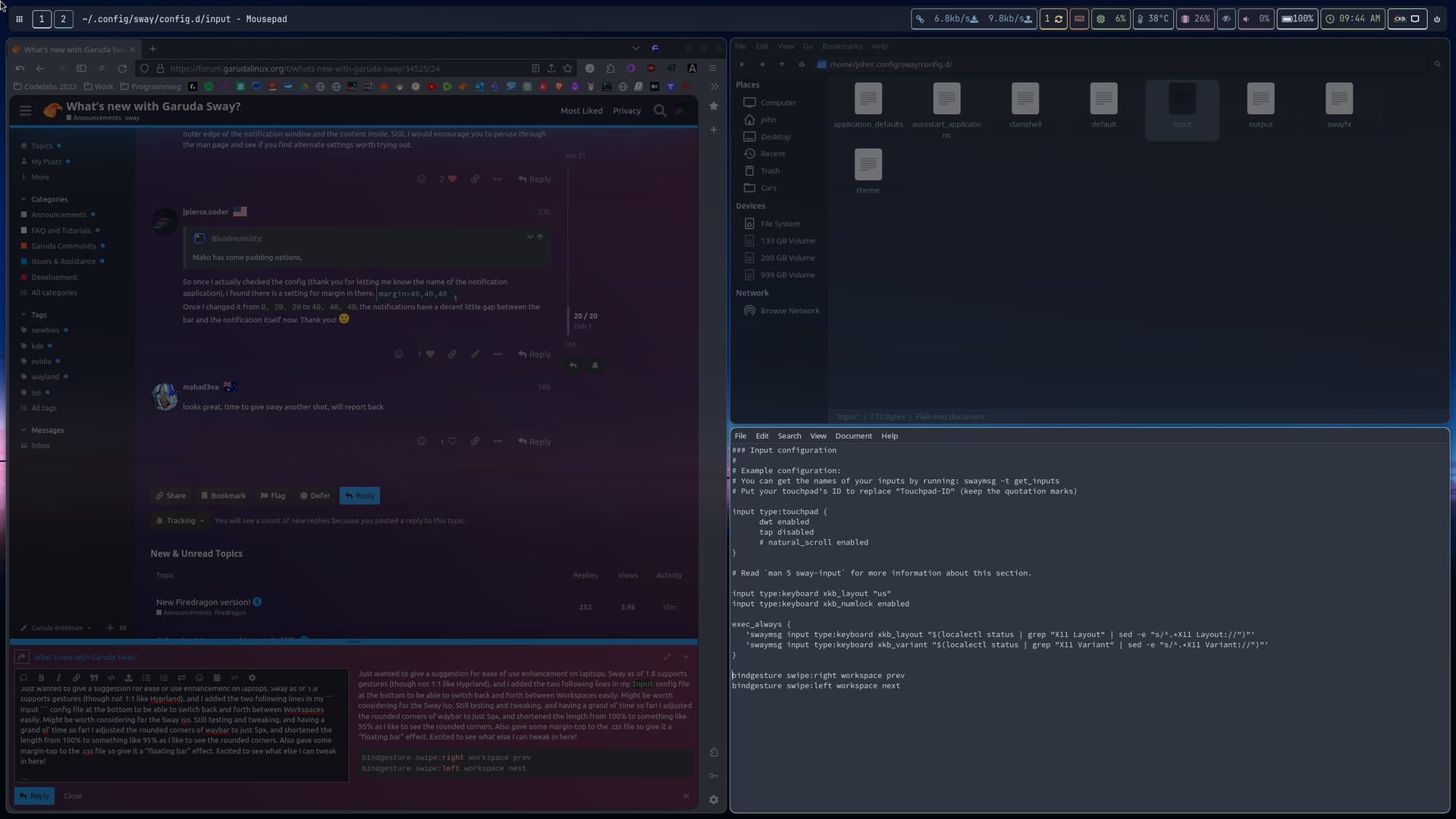The image size is (1456, 819).
Task: Toggle fullscreen composer expand icon
Action: (x=667, y=657)
